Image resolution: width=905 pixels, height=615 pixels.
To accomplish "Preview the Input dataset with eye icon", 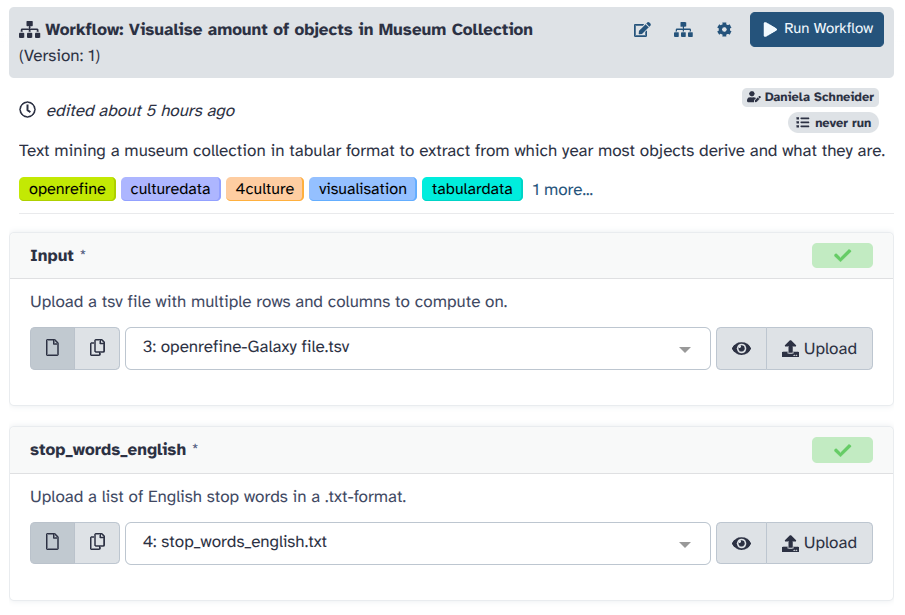I will coord(741,348).
